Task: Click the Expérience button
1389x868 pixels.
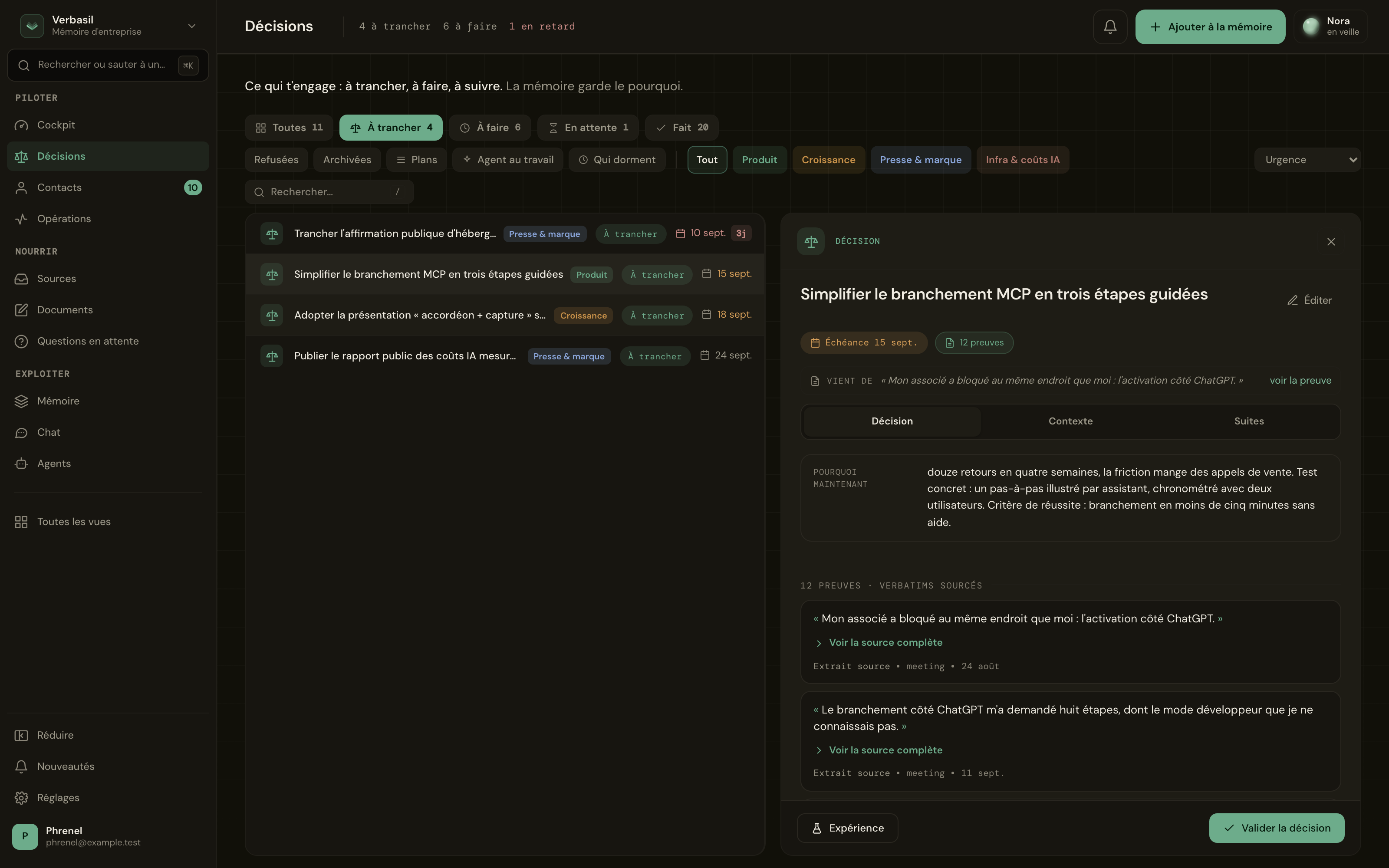Action: (847, 828)
